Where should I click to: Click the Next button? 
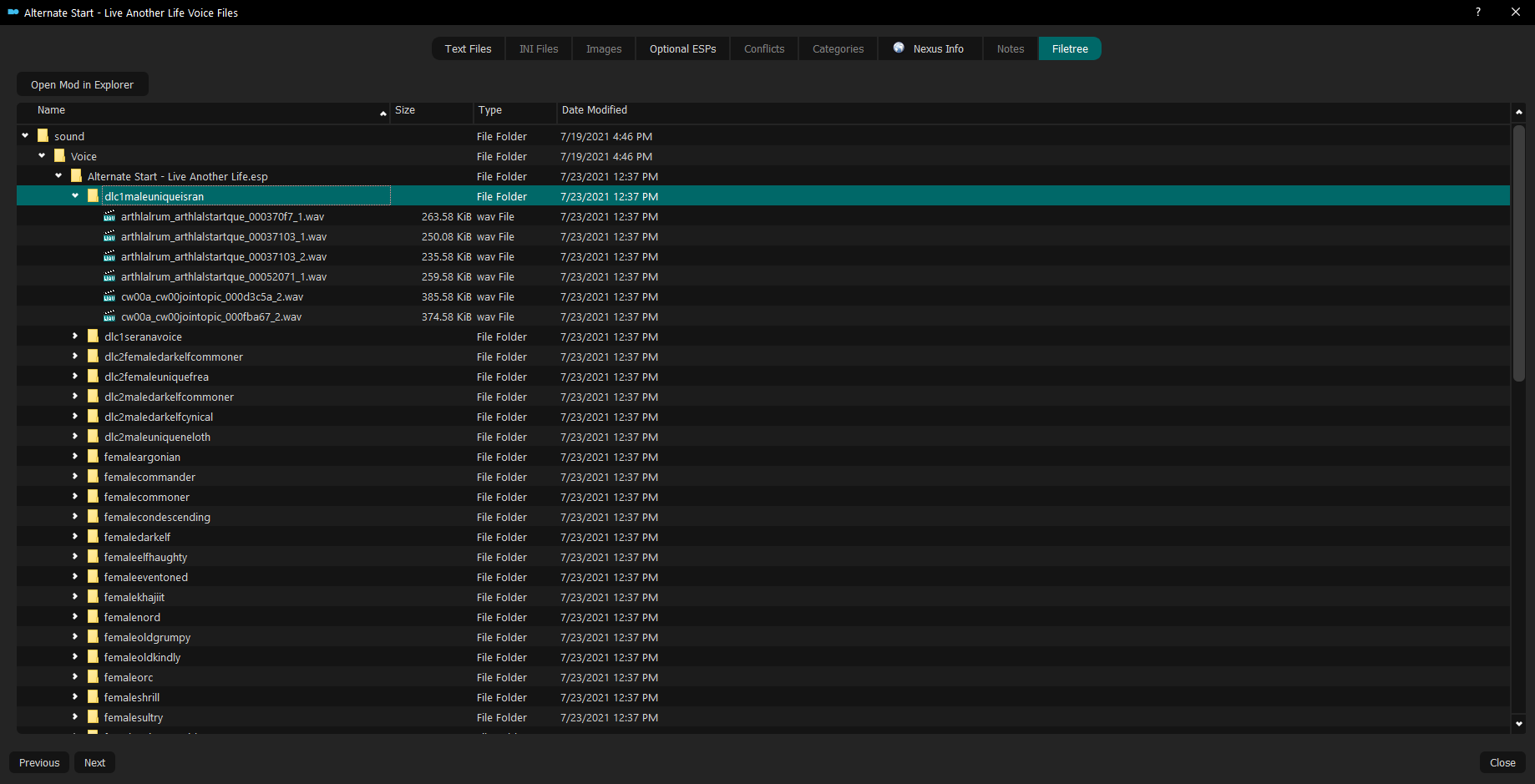point(94,762)
